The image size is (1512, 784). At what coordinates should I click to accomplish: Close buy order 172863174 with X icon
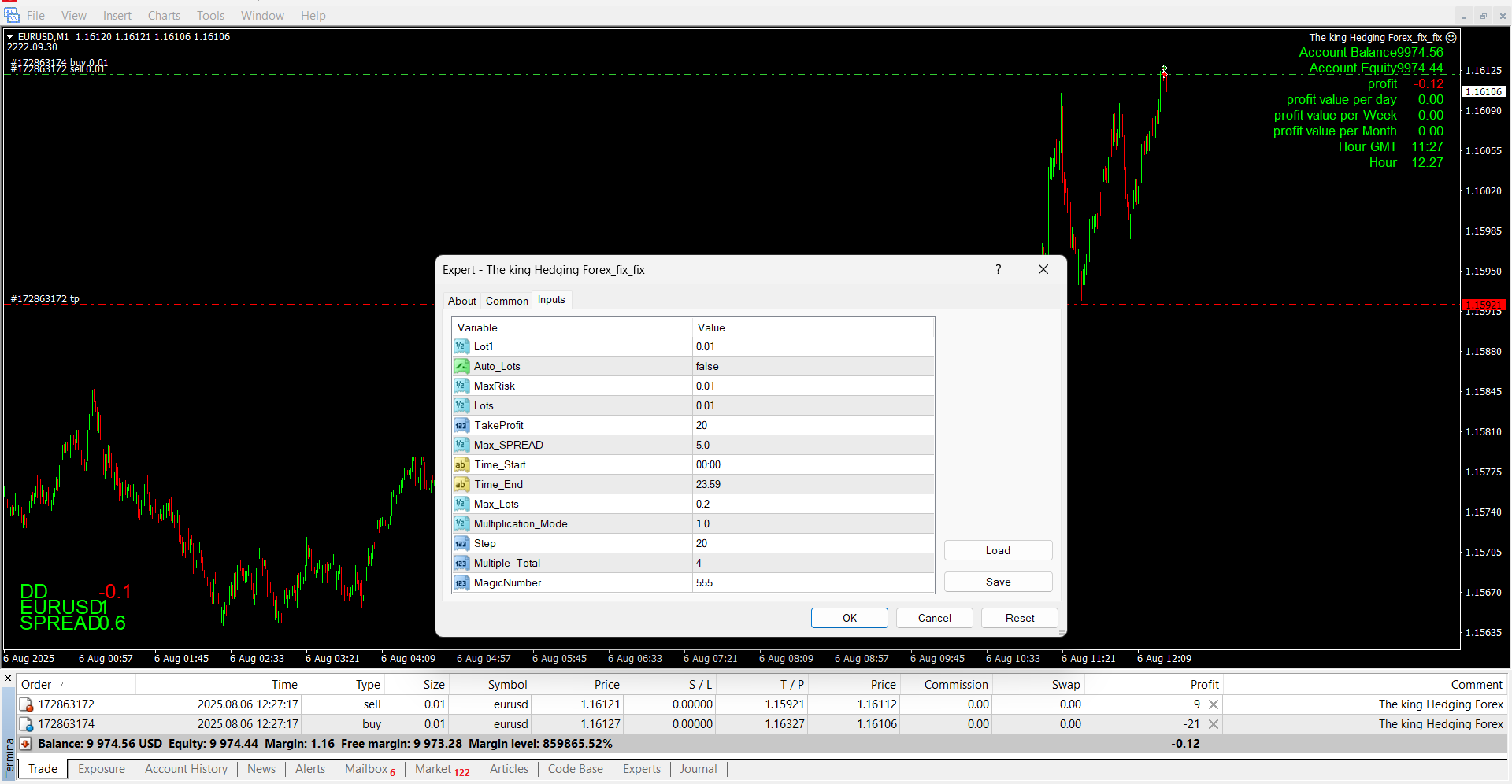tap(1214, 724)
